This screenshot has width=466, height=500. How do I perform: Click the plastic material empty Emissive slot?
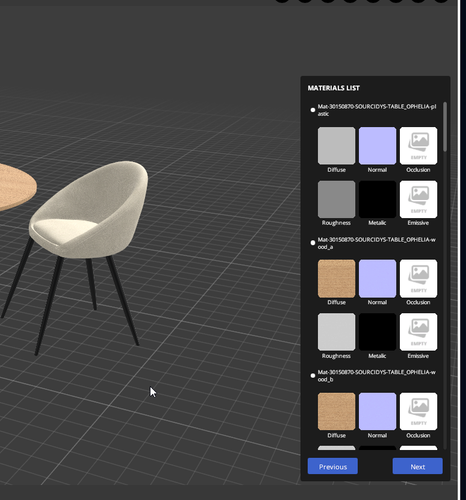pyautogui.click(x=418, y=199)
